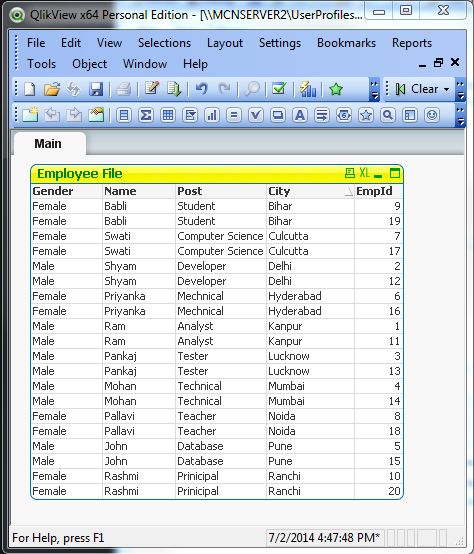The width and height of the screenshot is (474, 554).
Task: Open the Window menu
Action: [145, 64]
